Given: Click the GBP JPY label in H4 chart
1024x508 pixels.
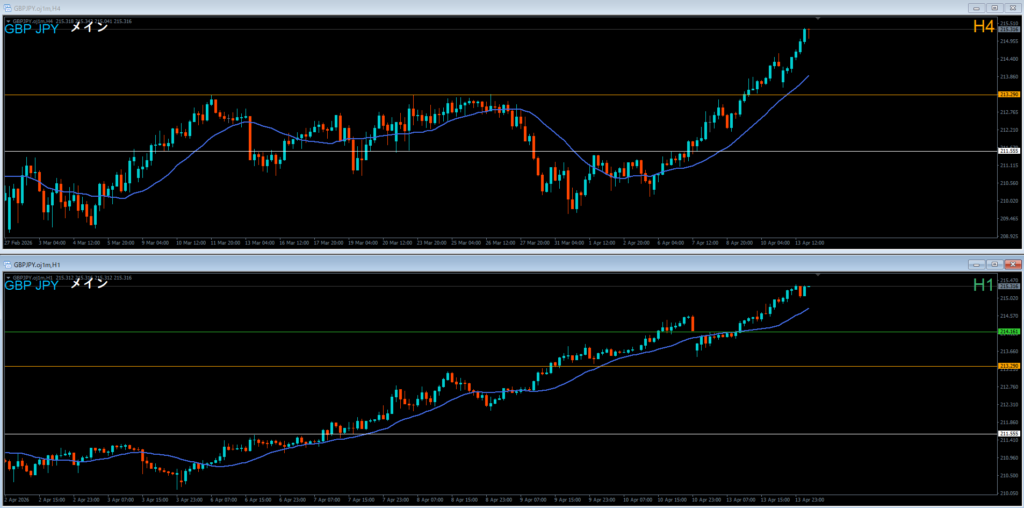Looking at the screenshot, I should [31, 28].
